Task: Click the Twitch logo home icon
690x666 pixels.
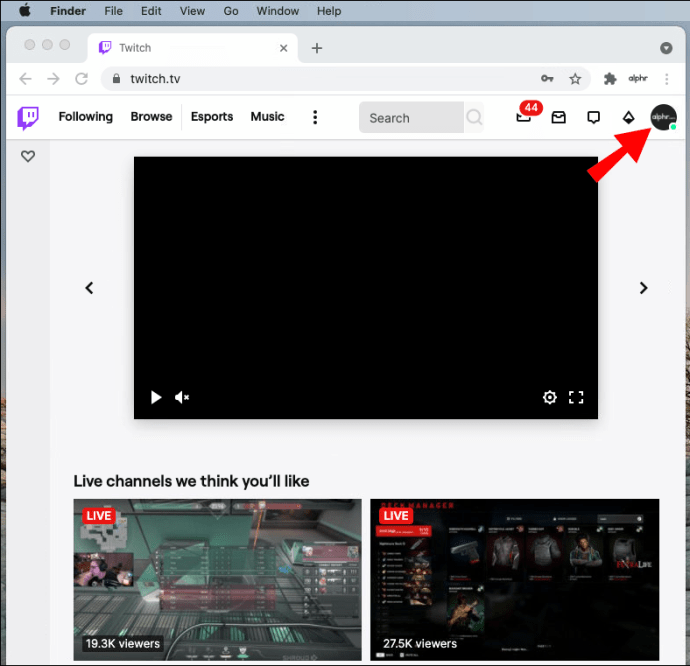Action: click(28, 118)
